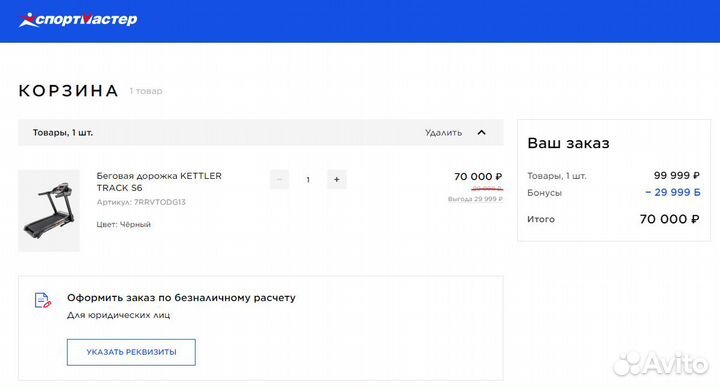
Task: Click Бонусы − 29 999 Б value
Action: point(673,192)
